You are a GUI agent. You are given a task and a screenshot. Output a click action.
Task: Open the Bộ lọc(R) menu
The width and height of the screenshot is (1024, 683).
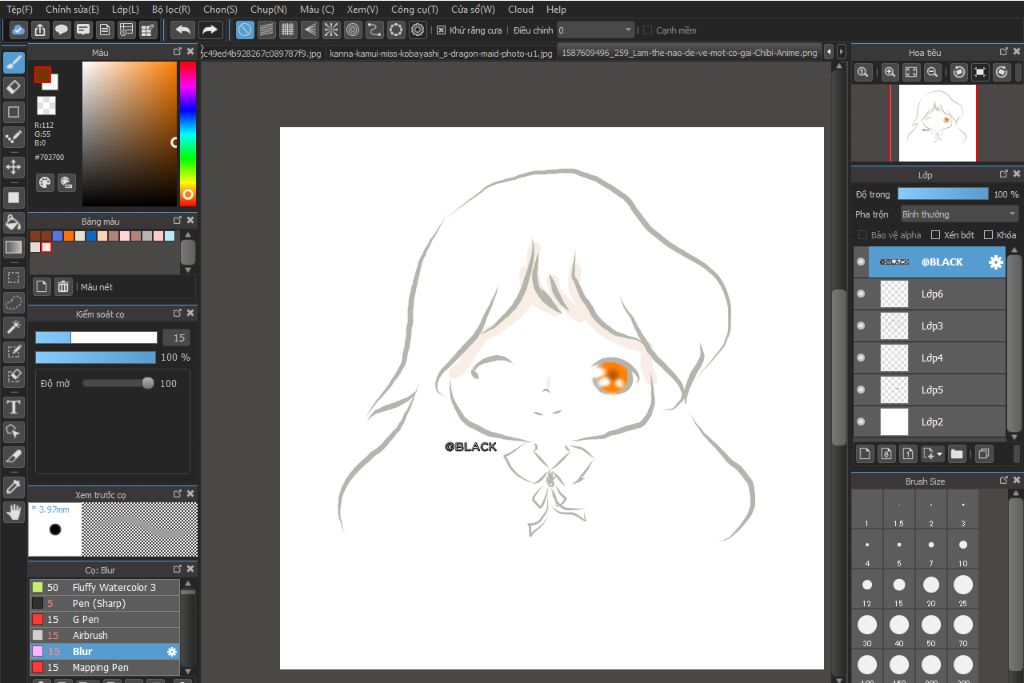pos(171,9)
